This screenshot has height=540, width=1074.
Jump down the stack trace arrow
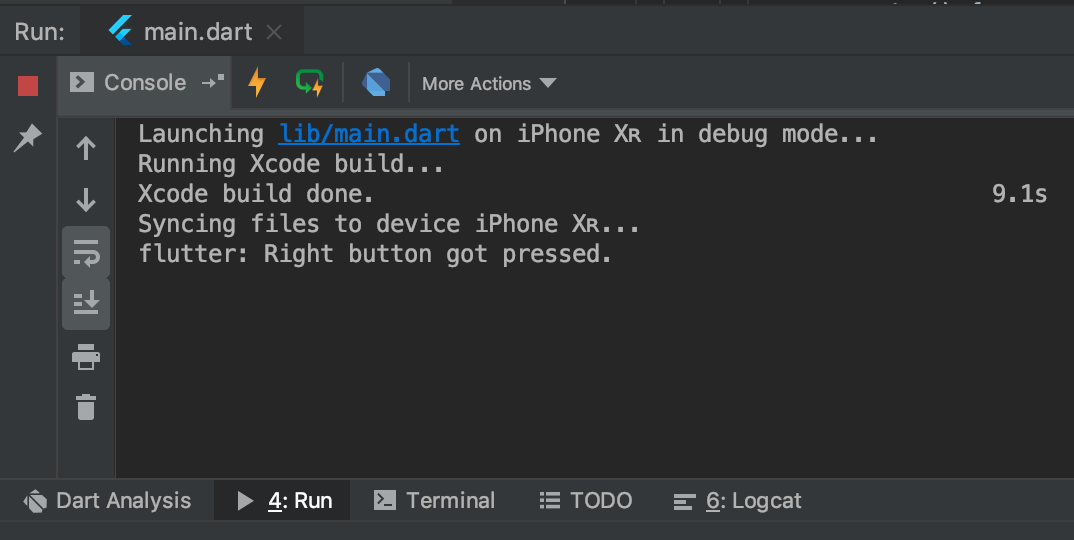(86, 200)
